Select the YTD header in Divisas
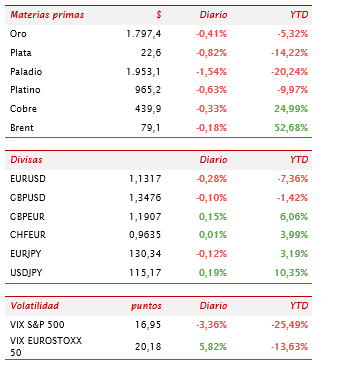 [299, 160]
